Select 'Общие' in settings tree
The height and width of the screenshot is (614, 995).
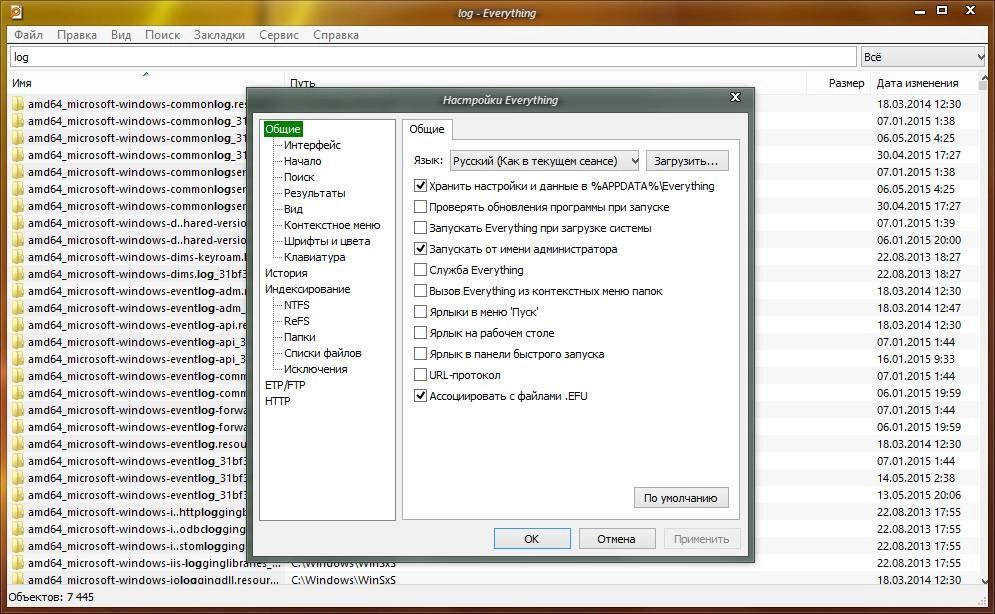pyautogui.click(x=283, y=129)
